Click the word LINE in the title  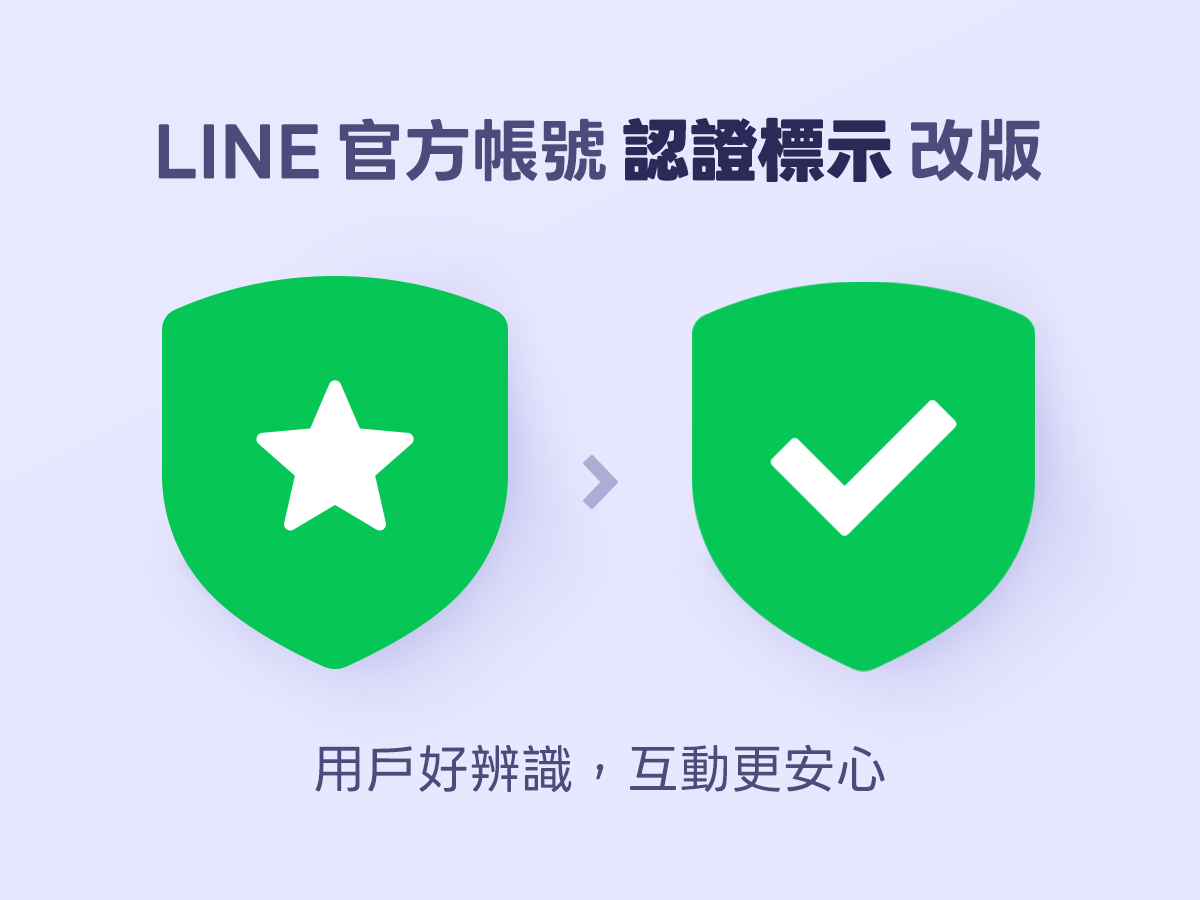238,154
